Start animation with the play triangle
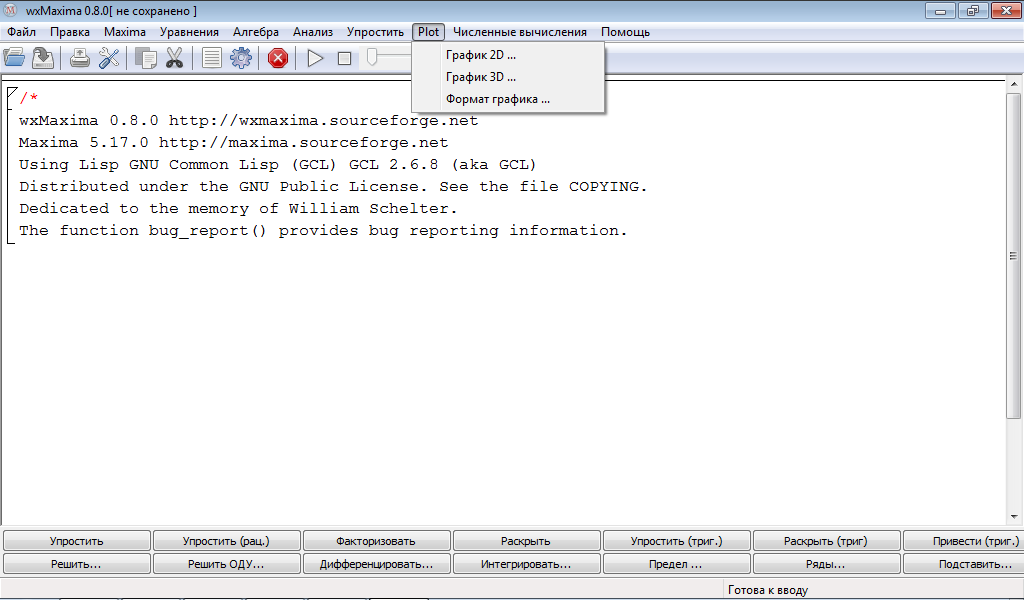Viewport: 1024px width, 600px height. (x=315, y=58)
